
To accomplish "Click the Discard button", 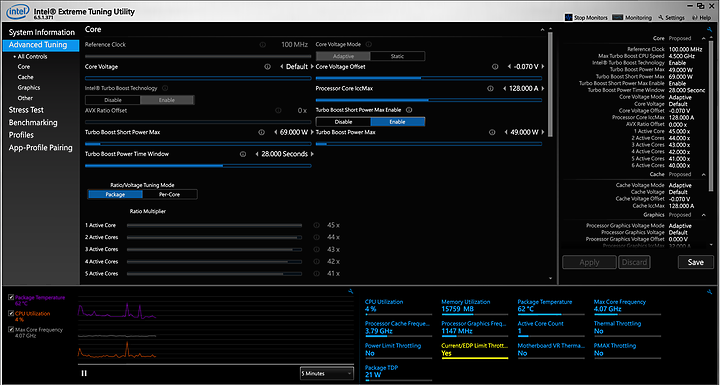I will (x=634, y=262).
